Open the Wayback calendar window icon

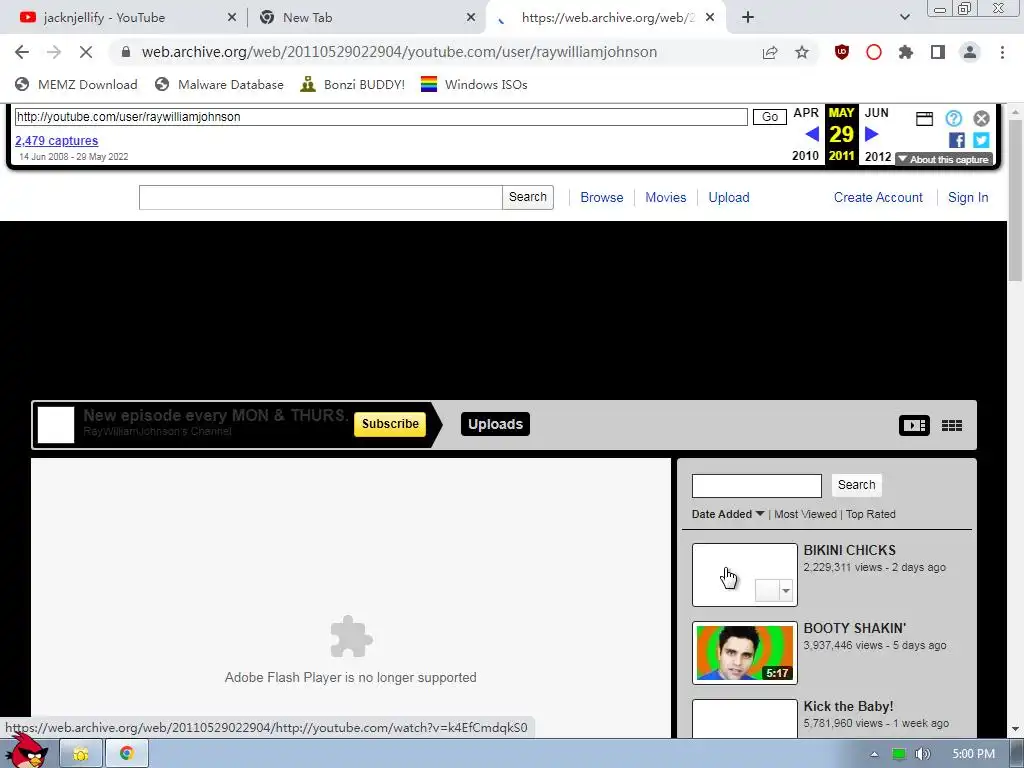pyautogui.click(x=924, y=119)
